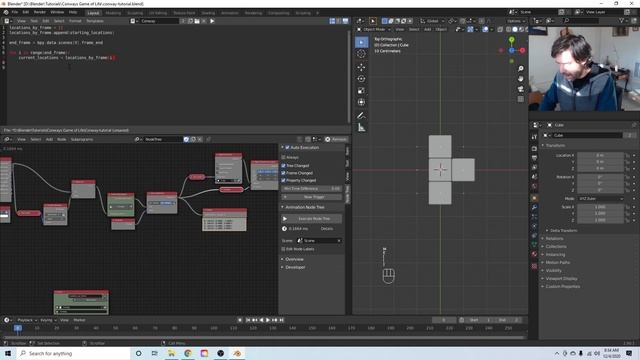The height and width of the screenshot is (360, 640).
Task: Click the green Y axis gizmo ball
Action: click(511, 40)
